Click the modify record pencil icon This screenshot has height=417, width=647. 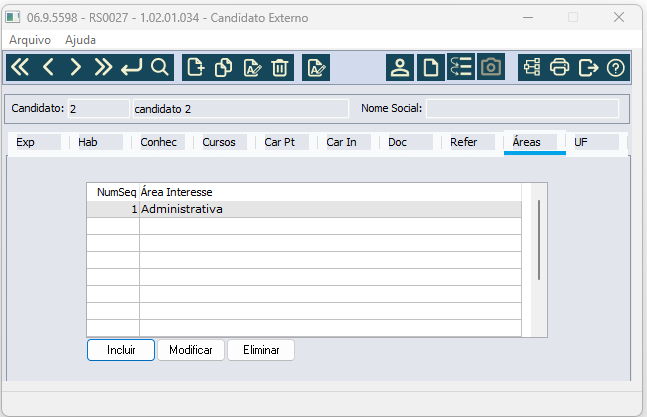click(x=252, y=67)
